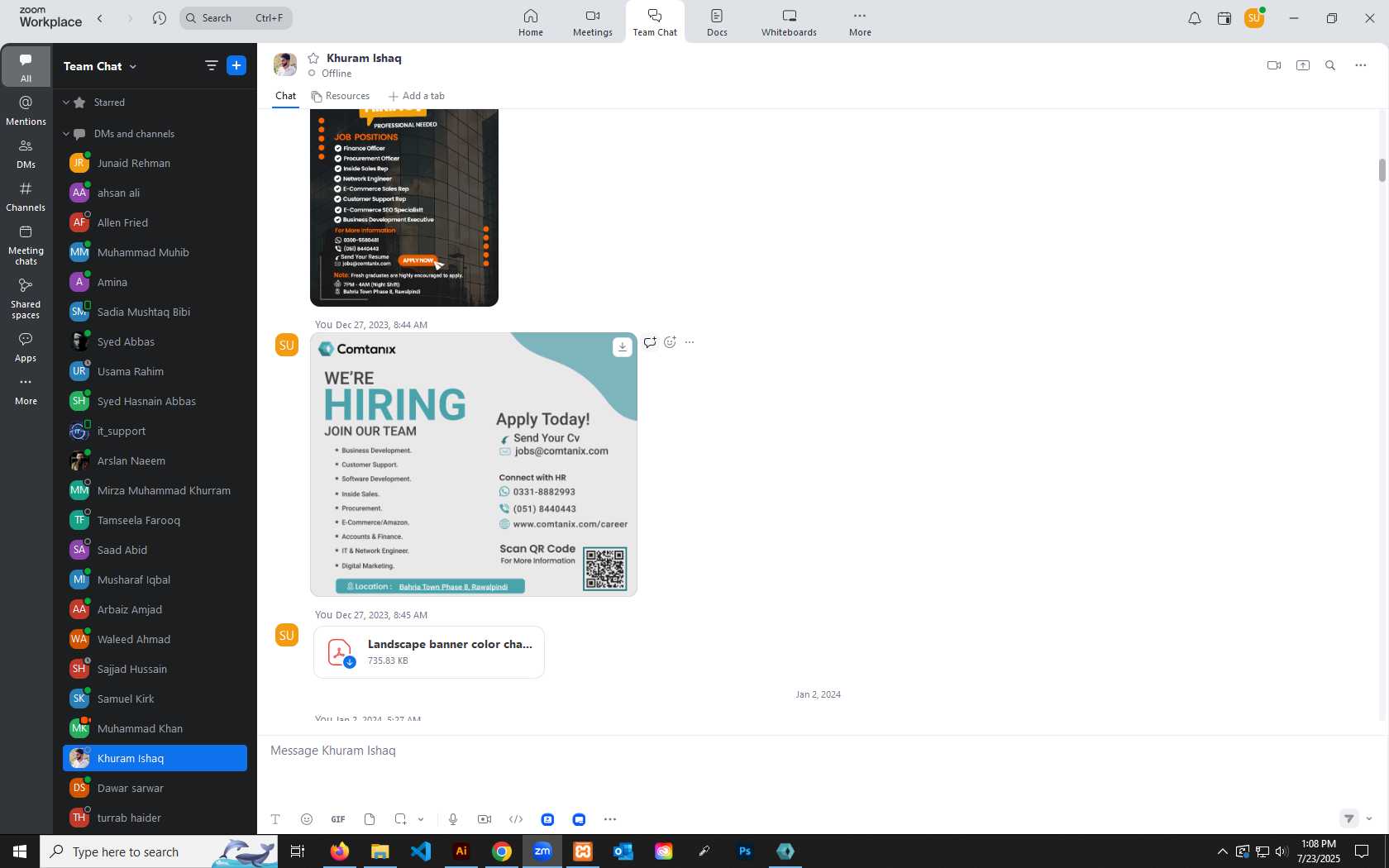Open Visual Studio Code from the taskbar

click(421, 851)
